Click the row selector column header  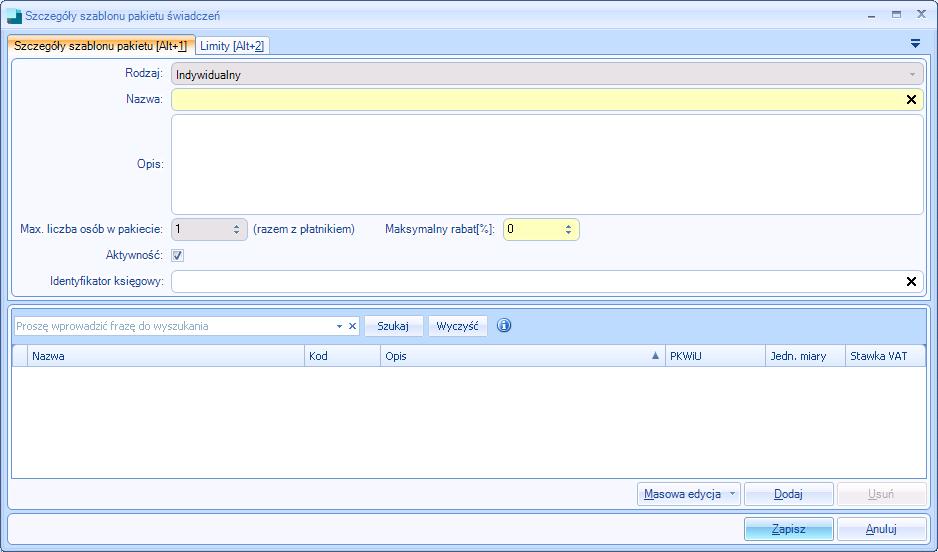(x=20, y=356)
